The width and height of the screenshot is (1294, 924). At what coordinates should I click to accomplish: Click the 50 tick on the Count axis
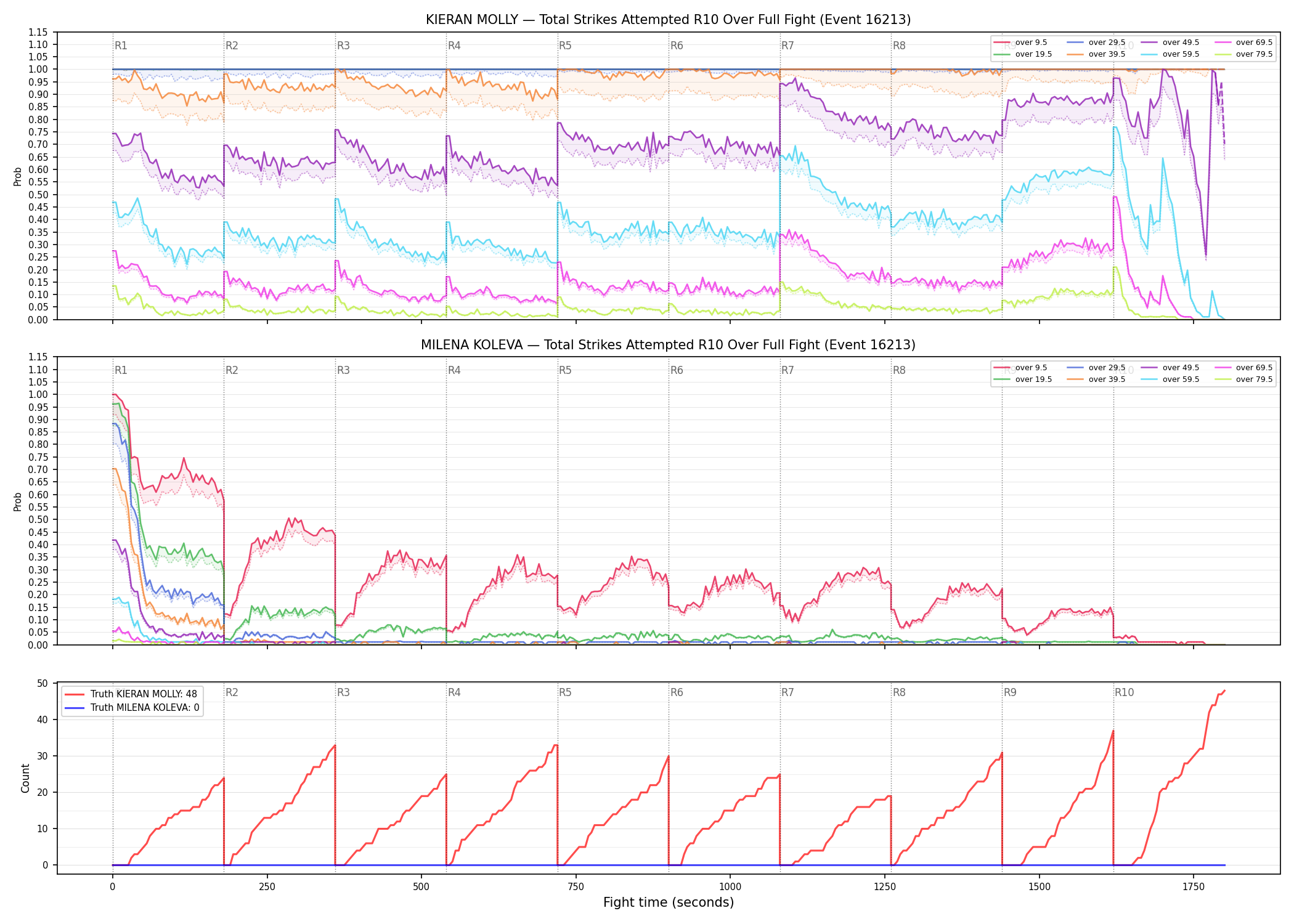(43, 683)
